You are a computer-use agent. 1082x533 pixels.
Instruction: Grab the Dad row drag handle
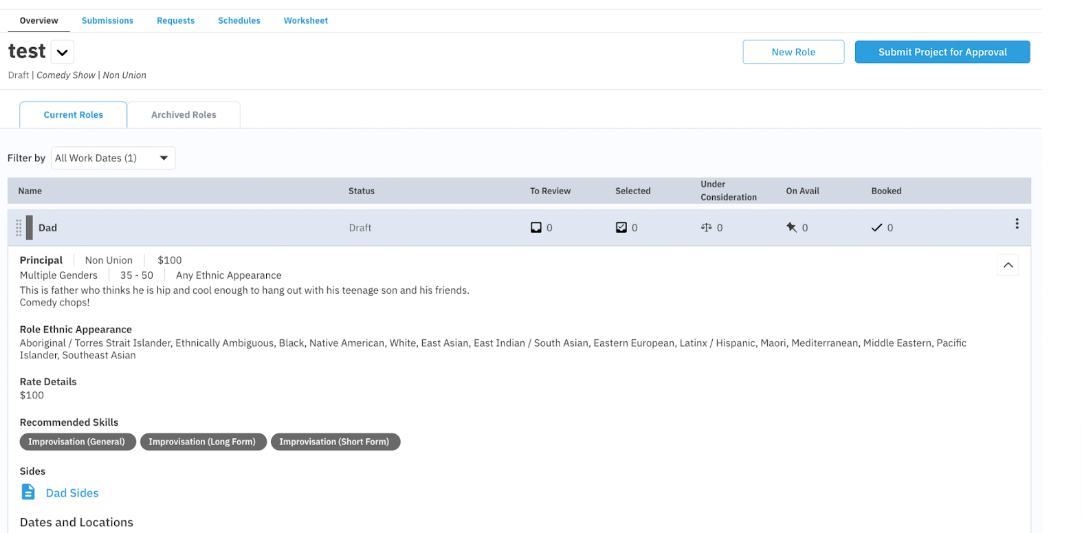point(19,227)
